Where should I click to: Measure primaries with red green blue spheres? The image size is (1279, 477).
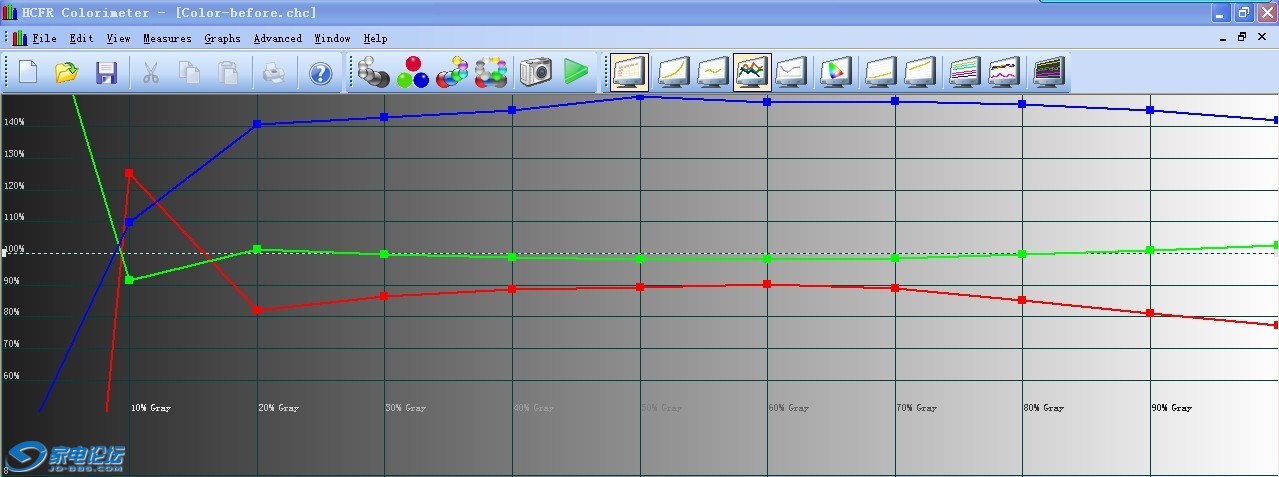(x=413, y=72)
